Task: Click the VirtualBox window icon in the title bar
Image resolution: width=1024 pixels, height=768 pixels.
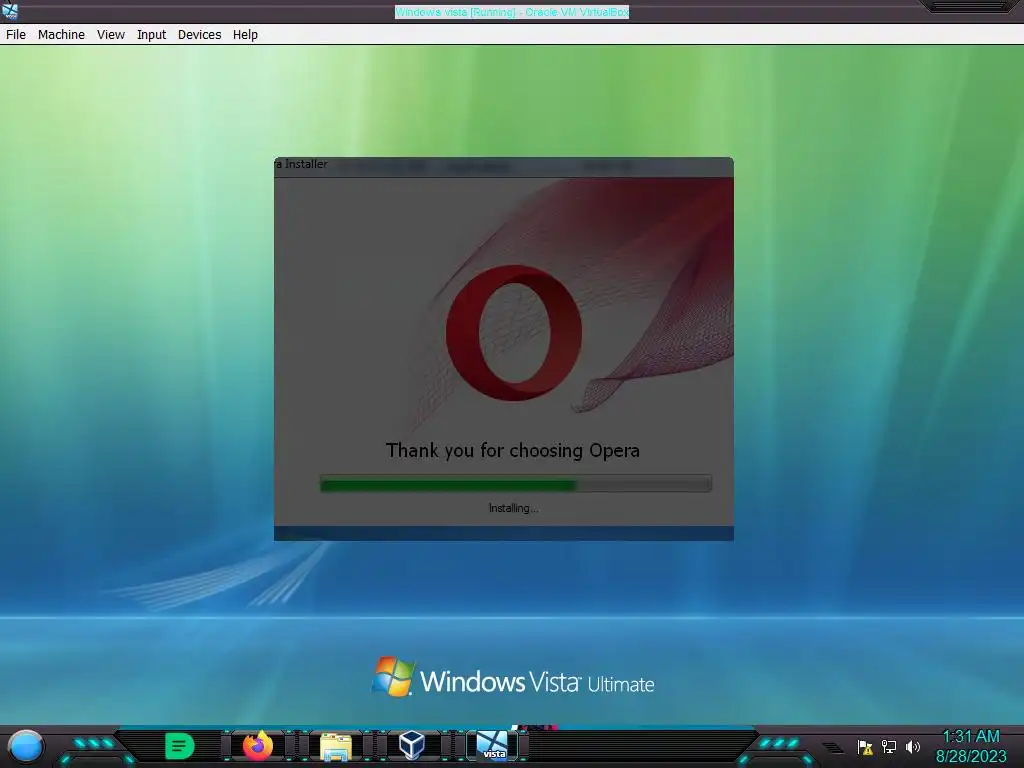Action: 10,11
